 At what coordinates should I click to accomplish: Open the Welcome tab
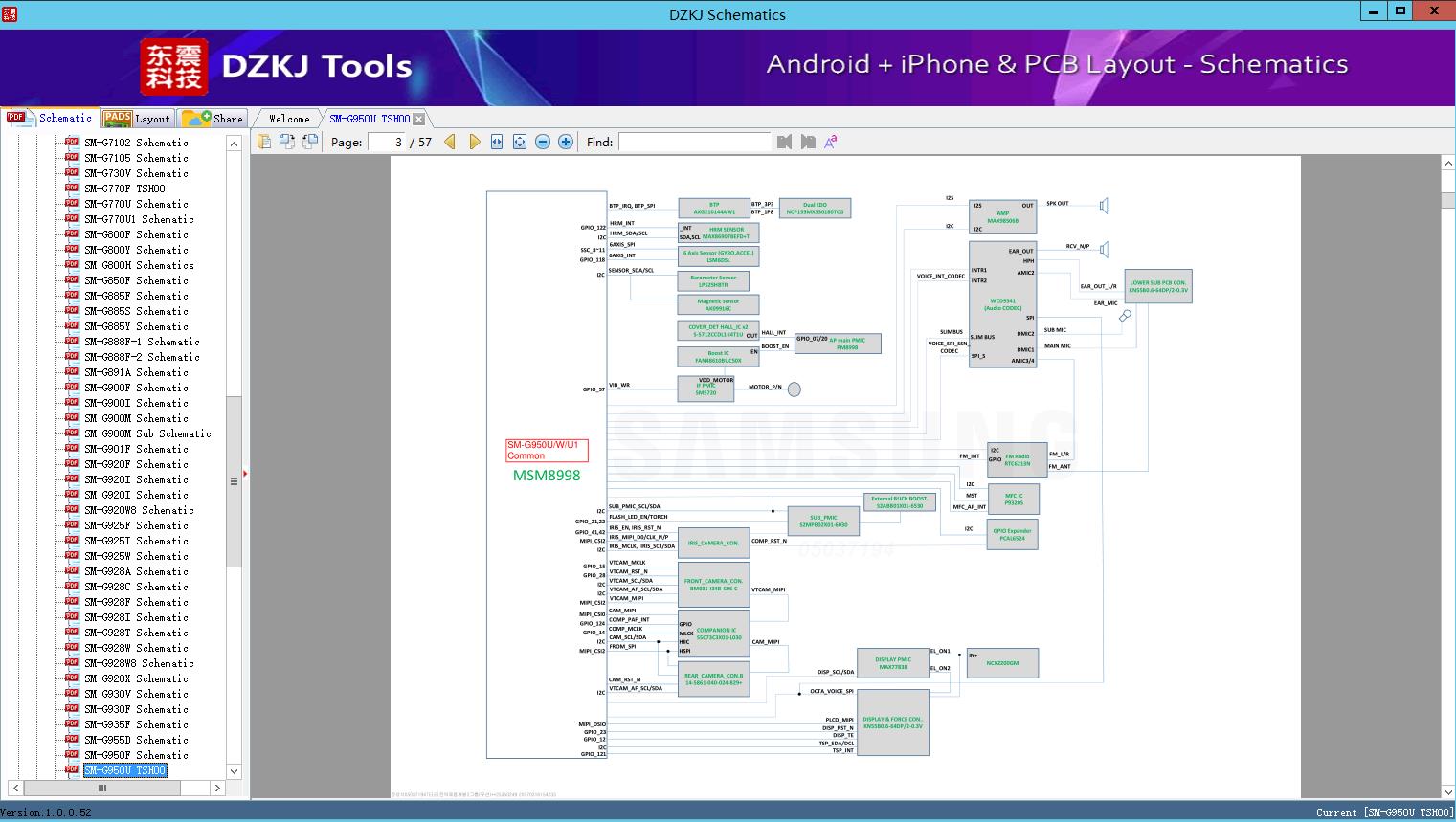point(289,119)
